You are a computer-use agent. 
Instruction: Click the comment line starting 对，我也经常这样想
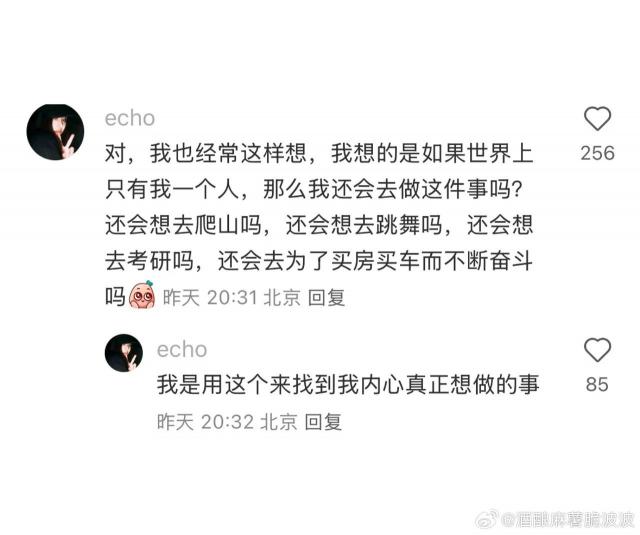click(319, 153)
